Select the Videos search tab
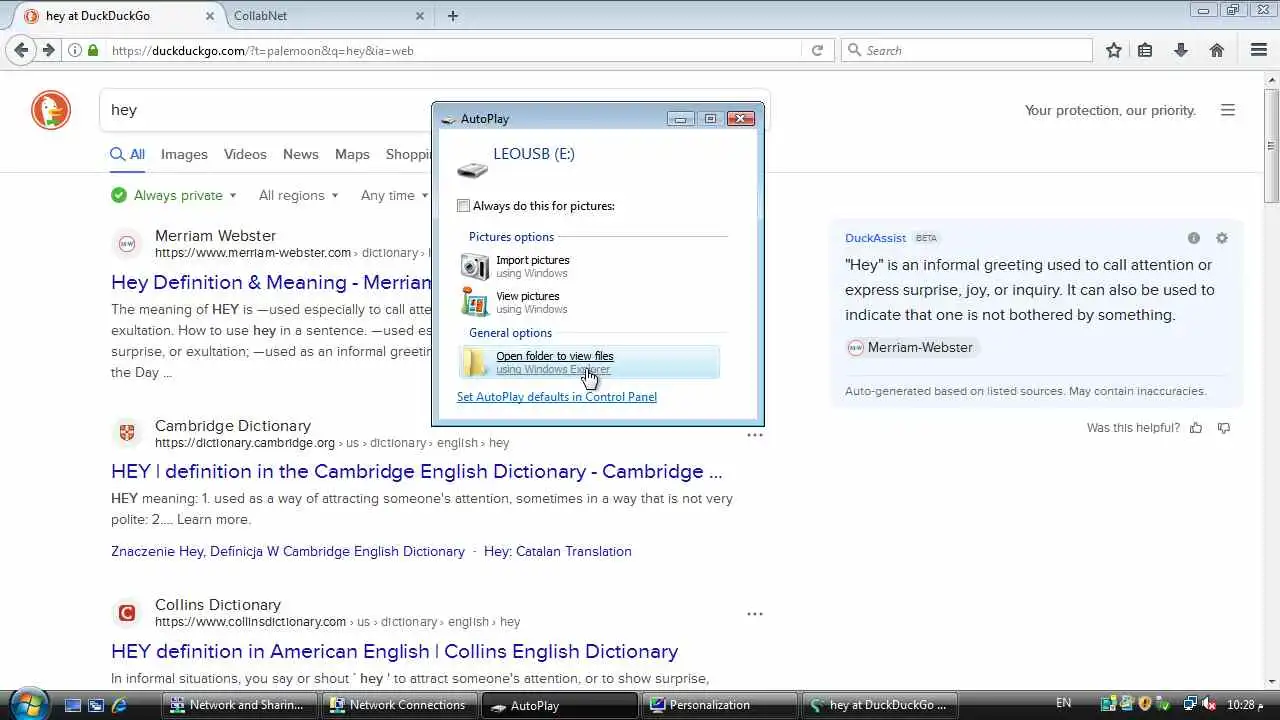Screen dimensions: 1280x720 pyautogui.click(x=245, y=154)
